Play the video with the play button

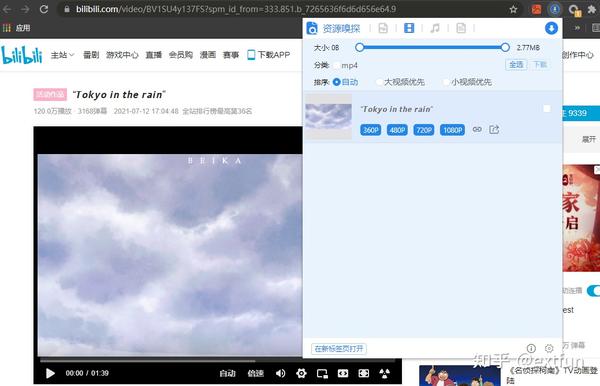click(x=50, y=373)
